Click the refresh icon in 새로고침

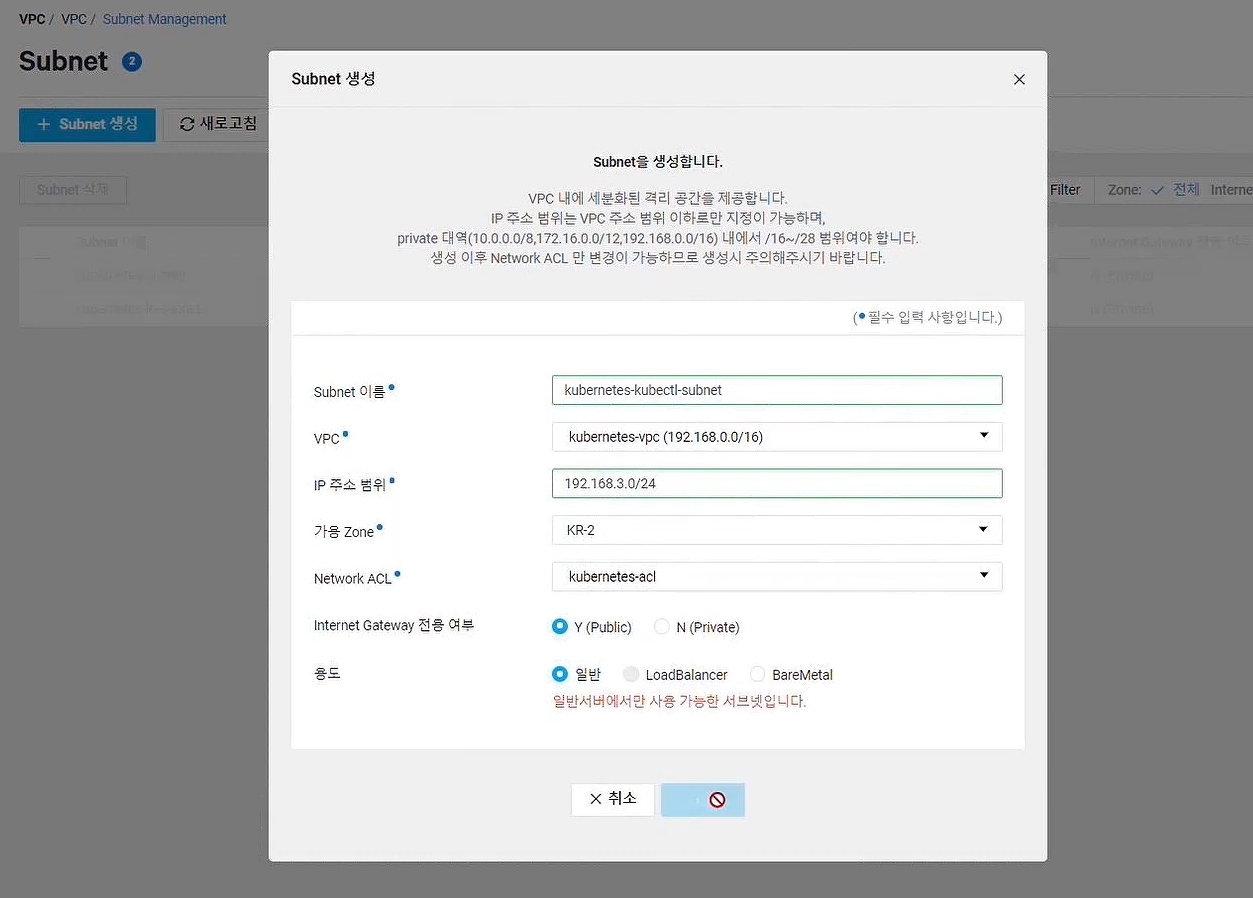click(187, 124)
